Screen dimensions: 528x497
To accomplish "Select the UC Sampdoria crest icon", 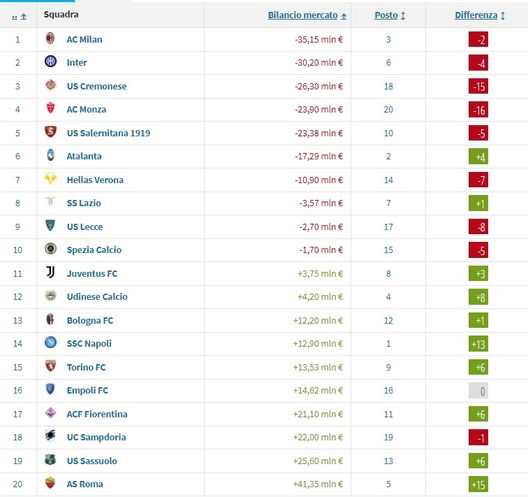I will [x=51, y=436].
